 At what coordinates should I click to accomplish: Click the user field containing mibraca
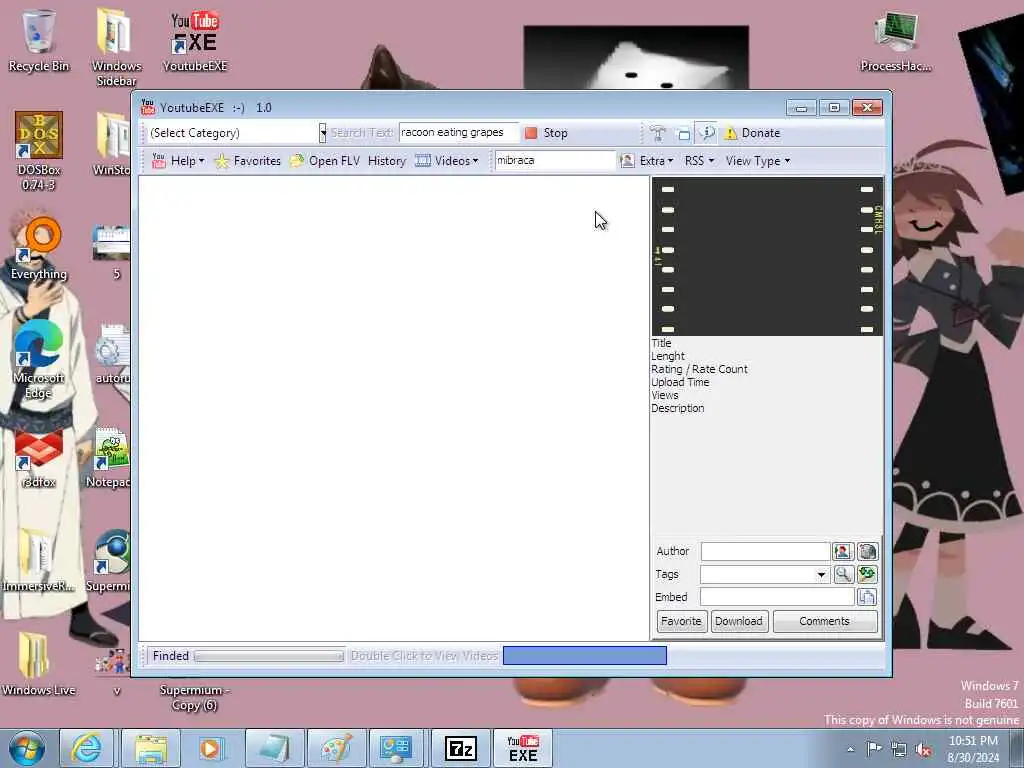(x=555, y=161)
